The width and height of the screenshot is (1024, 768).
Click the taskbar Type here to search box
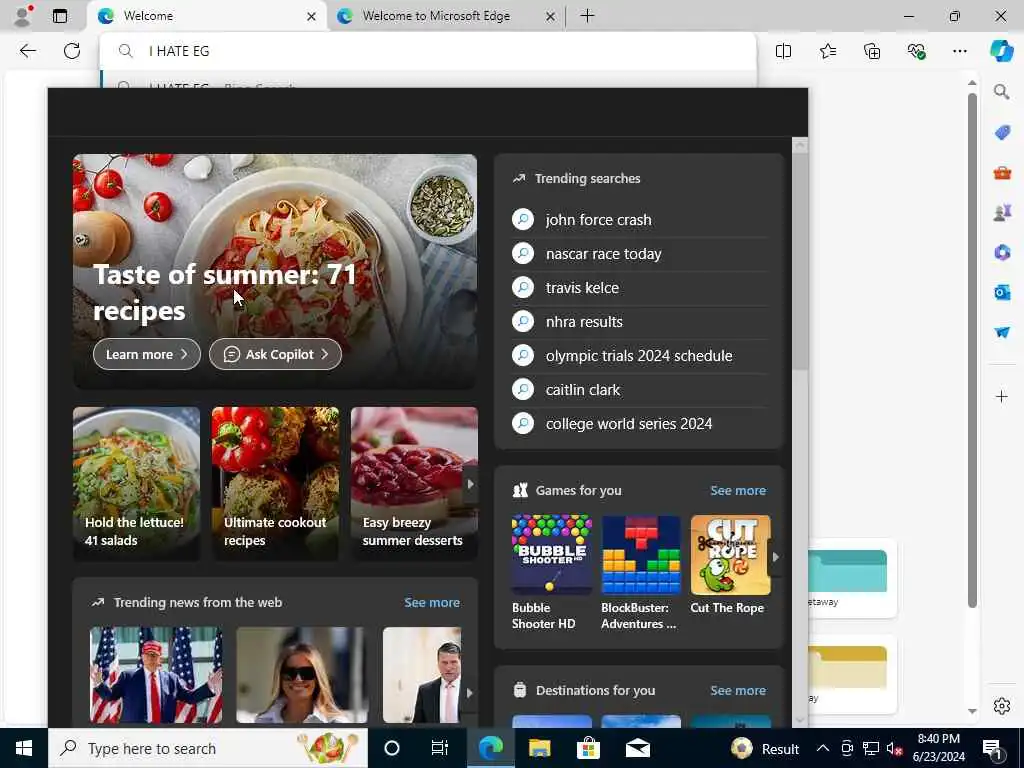click(208, 748)
